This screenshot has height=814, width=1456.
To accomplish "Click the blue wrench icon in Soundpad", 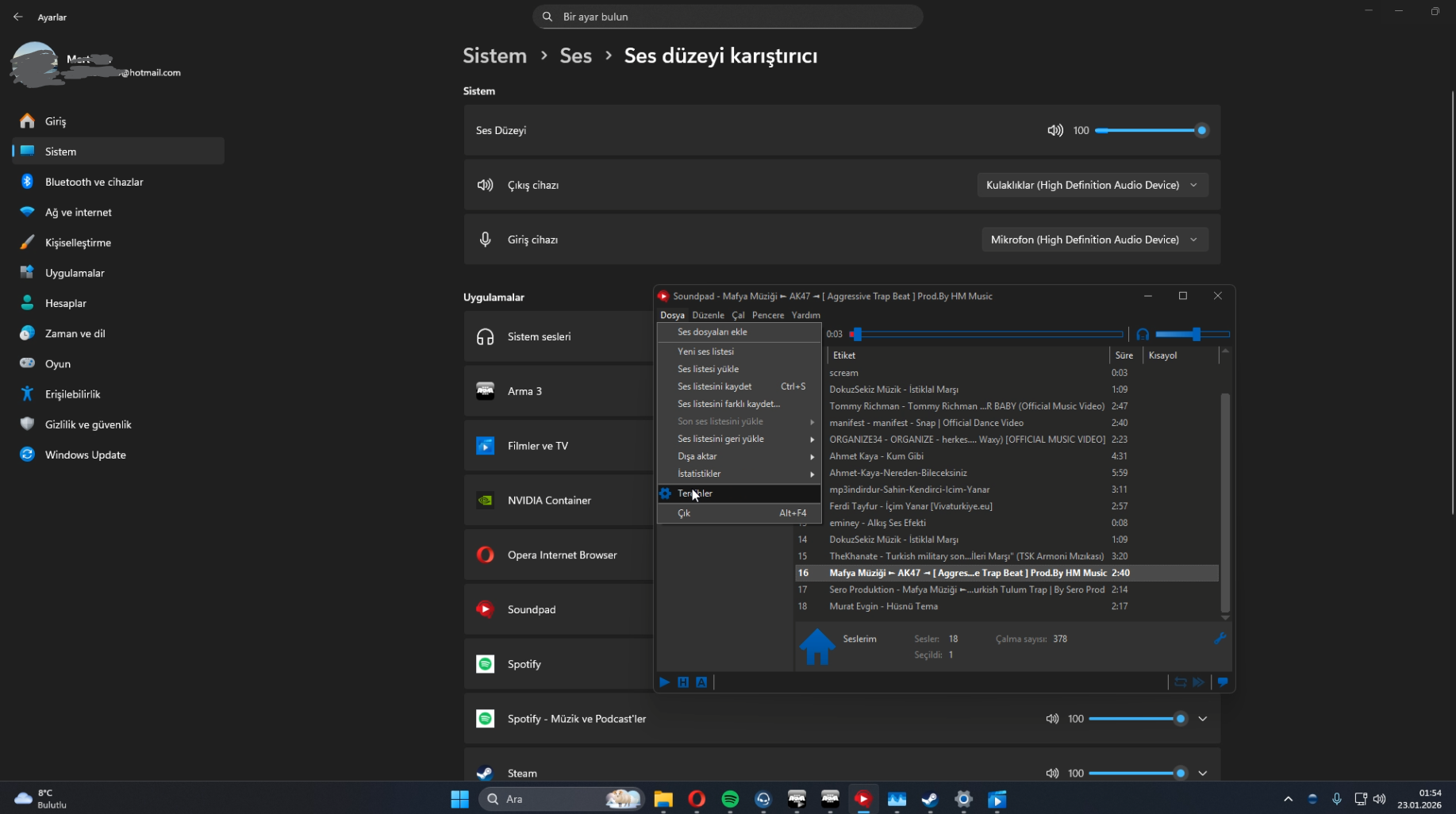I will pyautogui.click(x=1220, y=638).
